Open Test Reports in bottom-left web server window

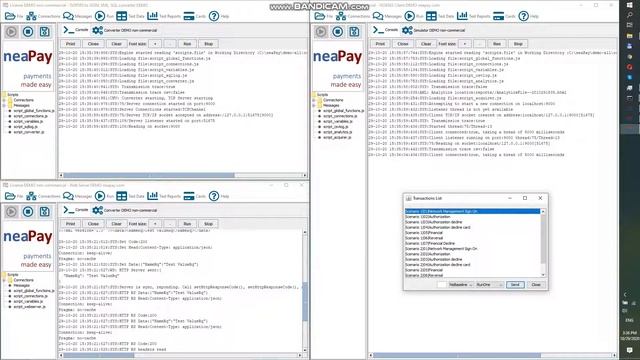tap(164, 196)
